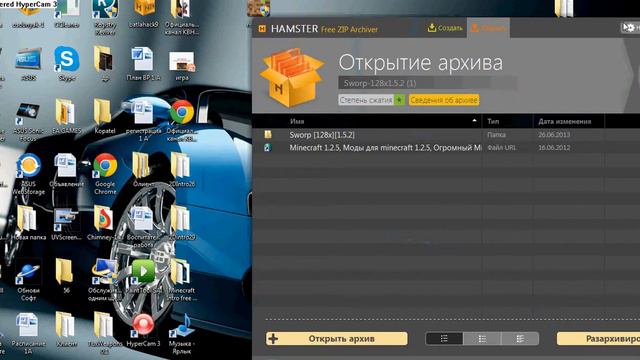This screenshot has height=360, width=640.
Task: Open the folder named 56
Action: (x=65, y=276)
